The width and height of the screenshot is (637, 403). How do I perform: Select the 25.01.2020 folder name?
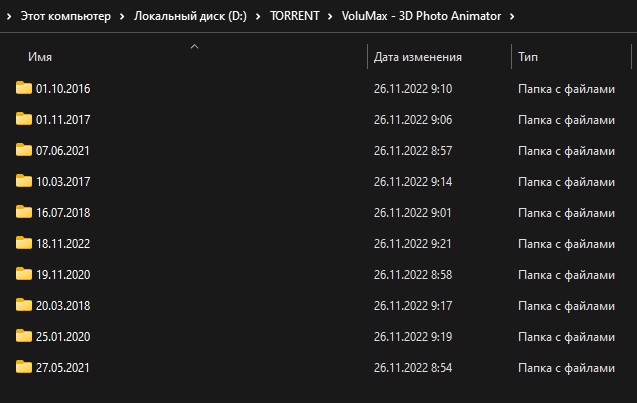(x=63, y=336)
